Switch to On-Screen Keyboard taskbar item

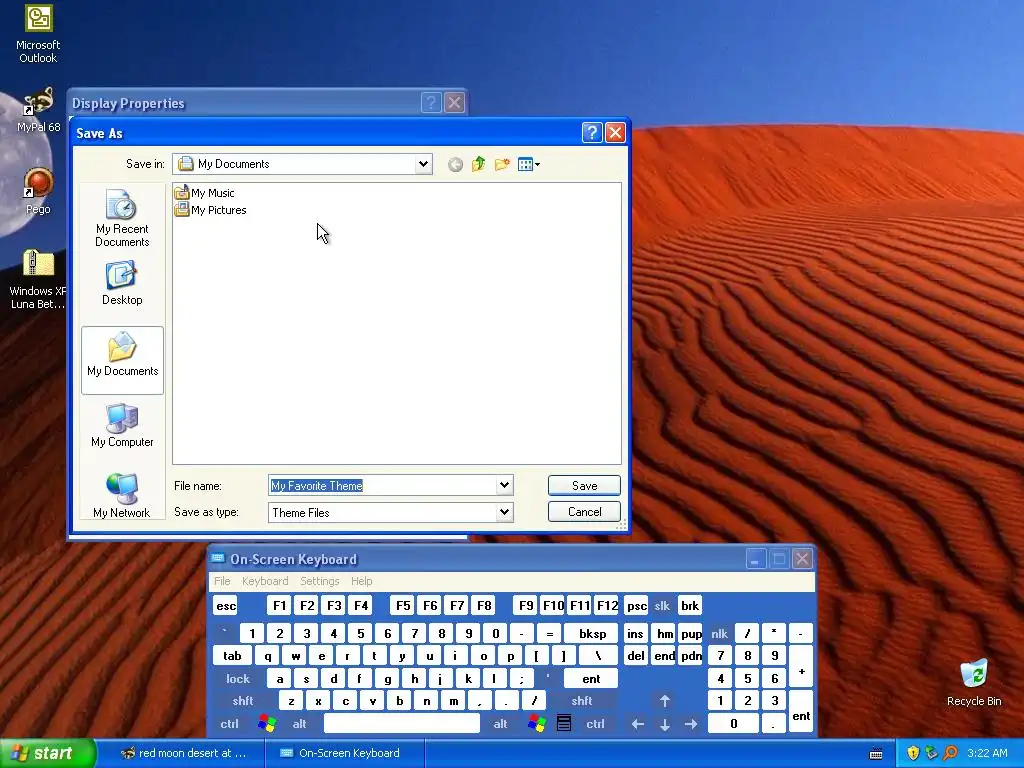pos(345,753)
